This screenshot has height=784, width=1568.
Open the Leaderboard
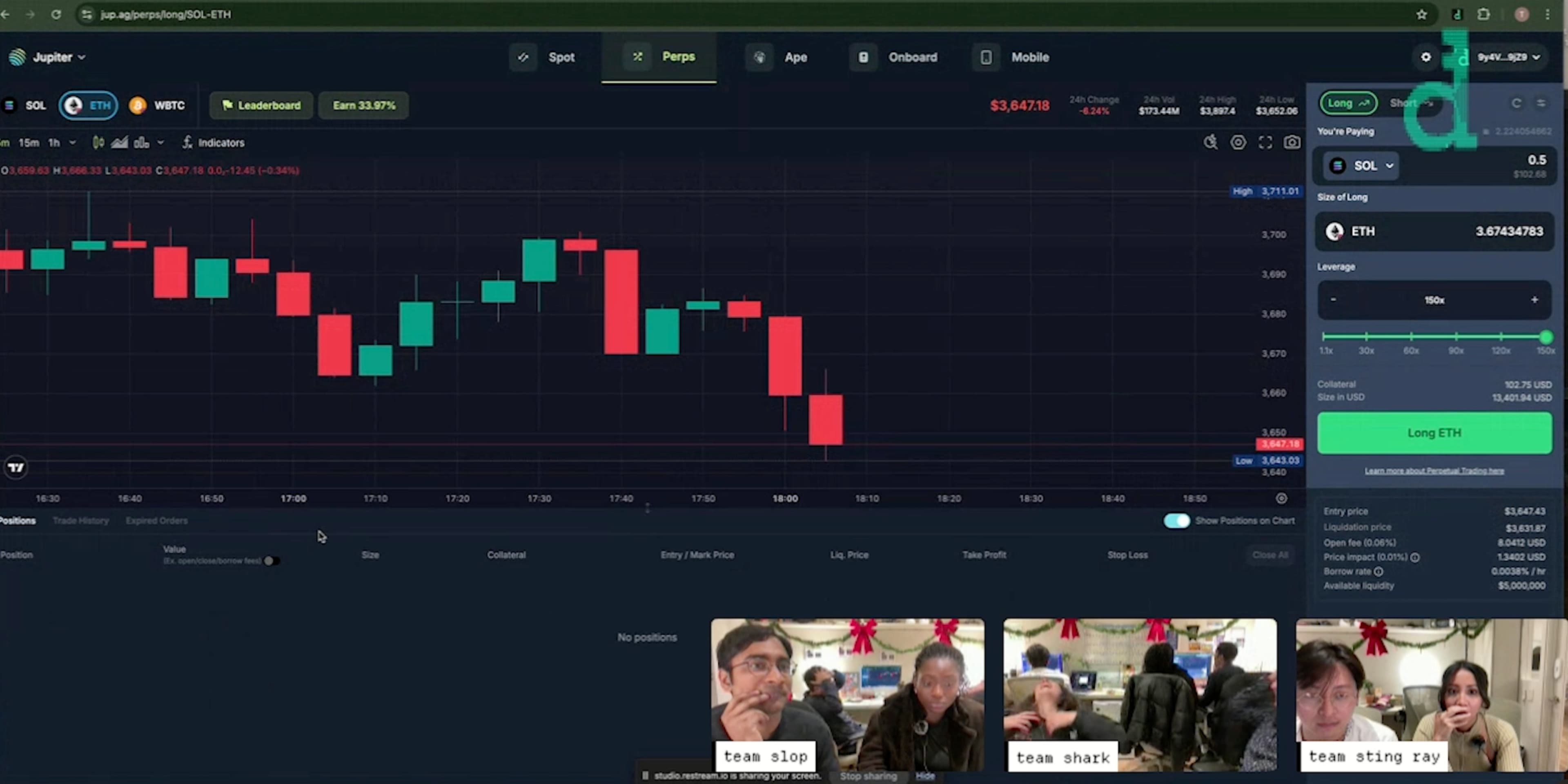pos(261,105)
